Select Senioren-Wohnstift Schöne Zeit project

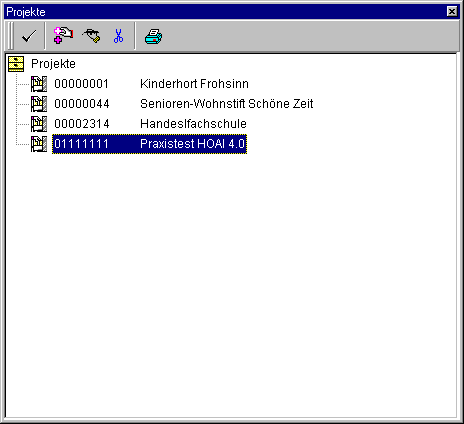tap(184, 104)
